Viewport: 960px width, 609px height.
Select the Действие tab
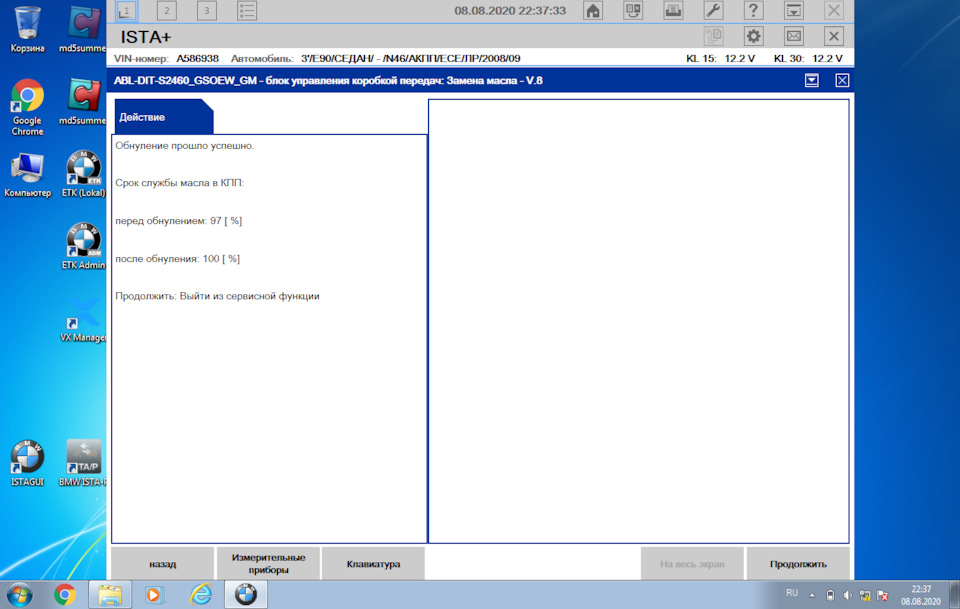click(163, 117)
